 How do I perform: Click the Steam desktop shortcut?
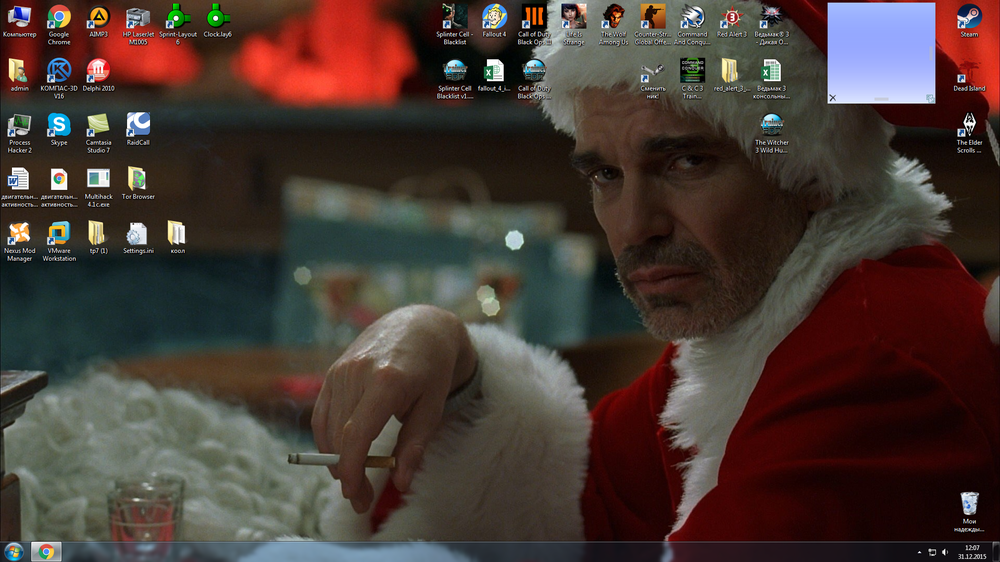point(968,18)
